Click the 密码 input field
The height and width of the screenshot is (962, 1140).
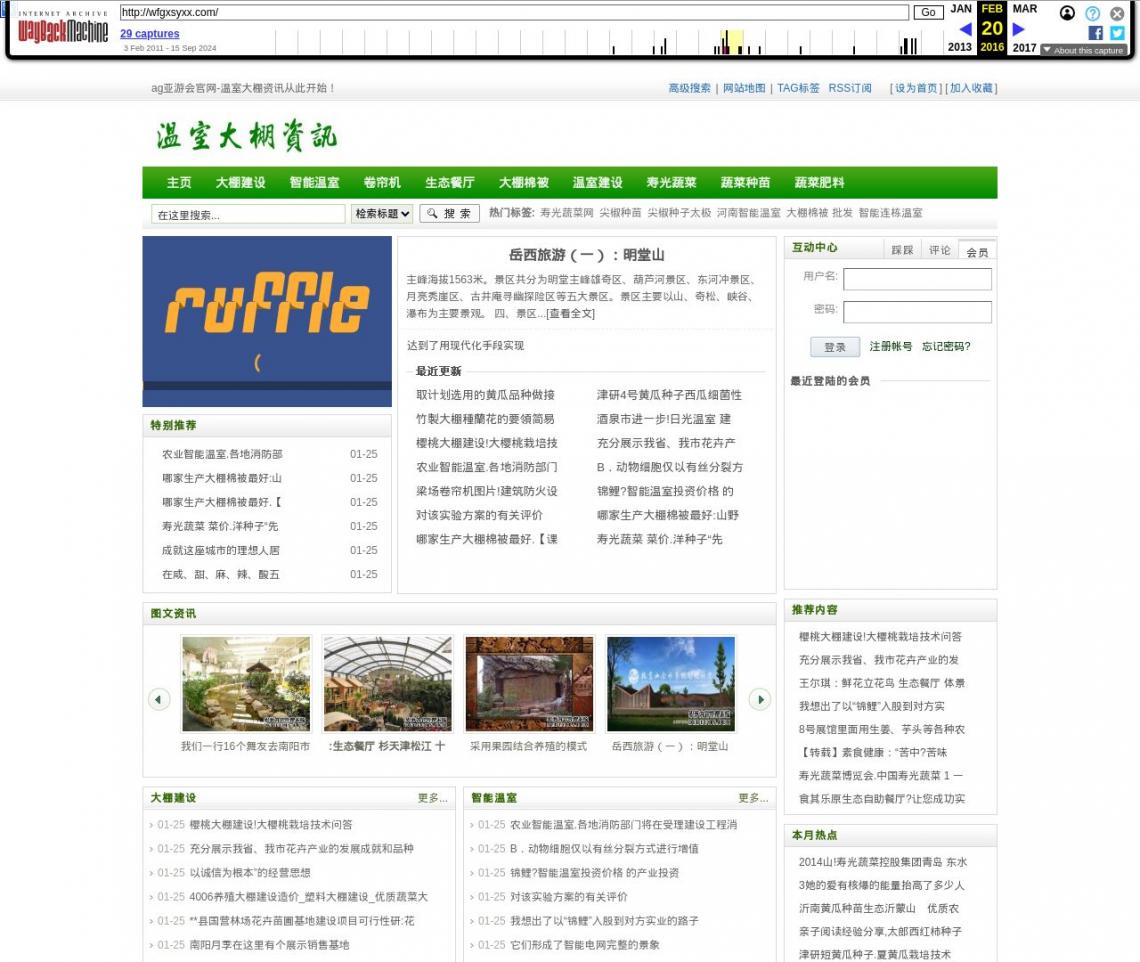click(917, 312)
